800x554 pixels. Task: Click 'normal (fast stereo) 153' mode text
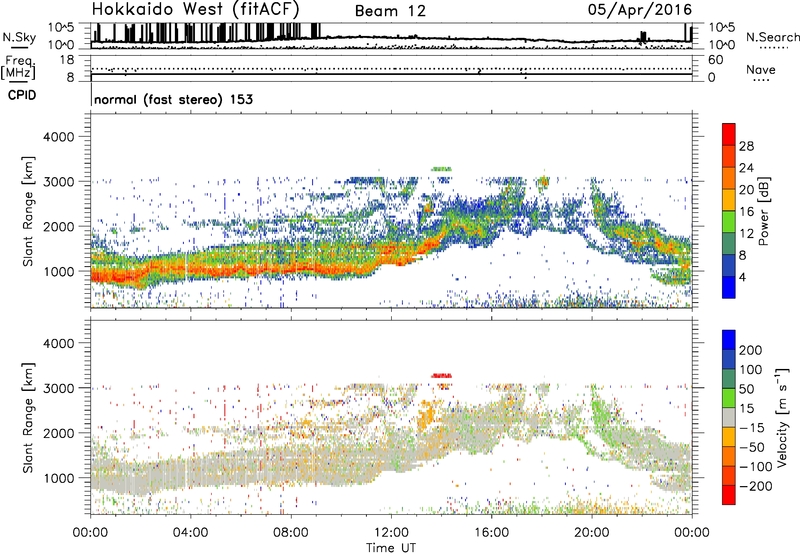pyautogui.click(x=173, y=99)
